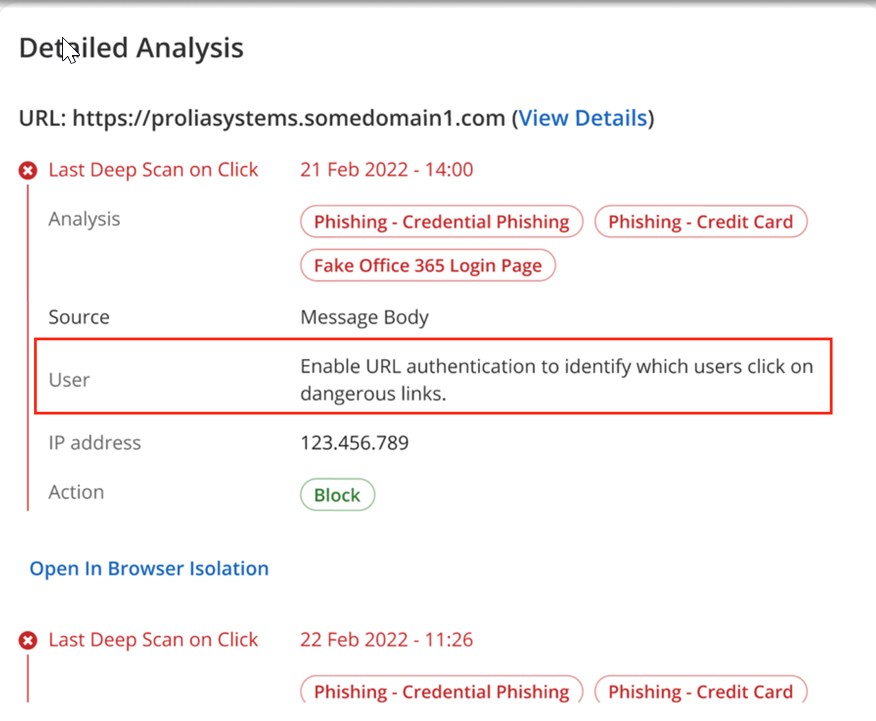Click the 21 Feb 2022 - 14:00 timestamp
Image resolution: width=876 pixels, height=721 pixels.
point(387,170)
